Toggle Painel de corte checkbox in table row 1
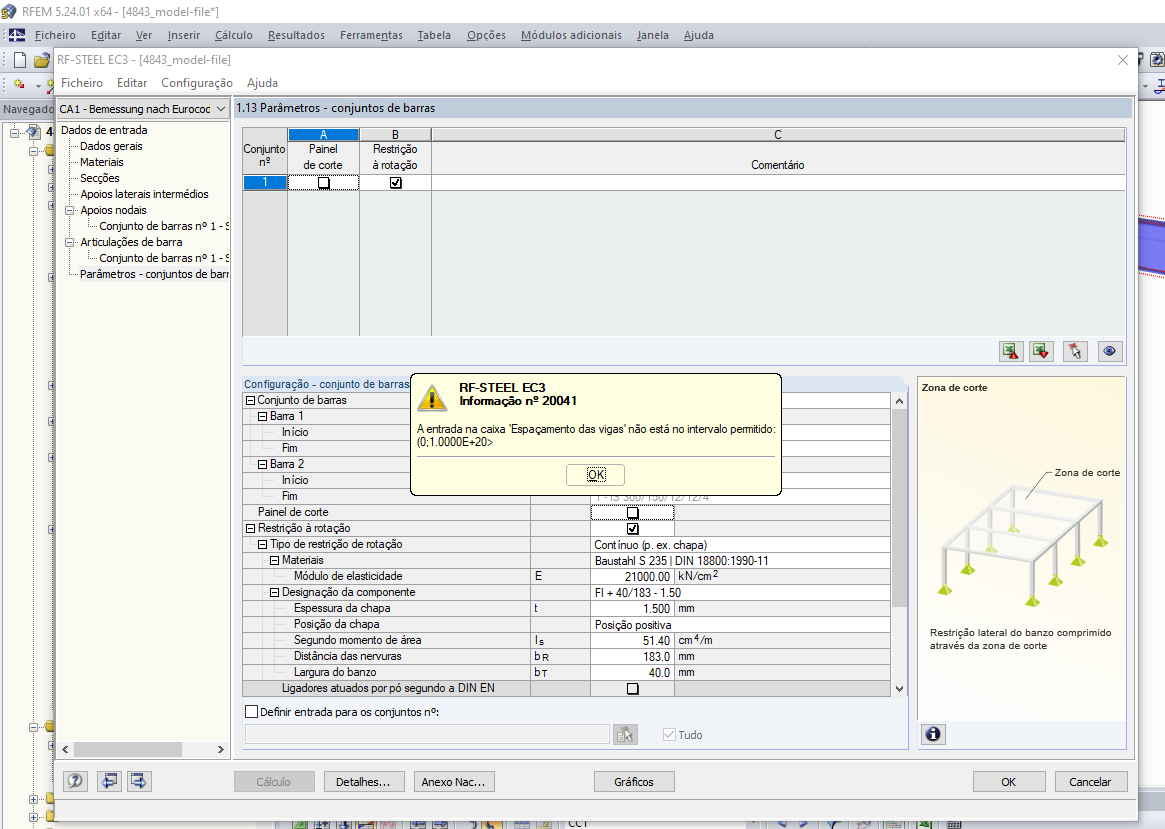 pyautogui.click(x=323, y=183)
